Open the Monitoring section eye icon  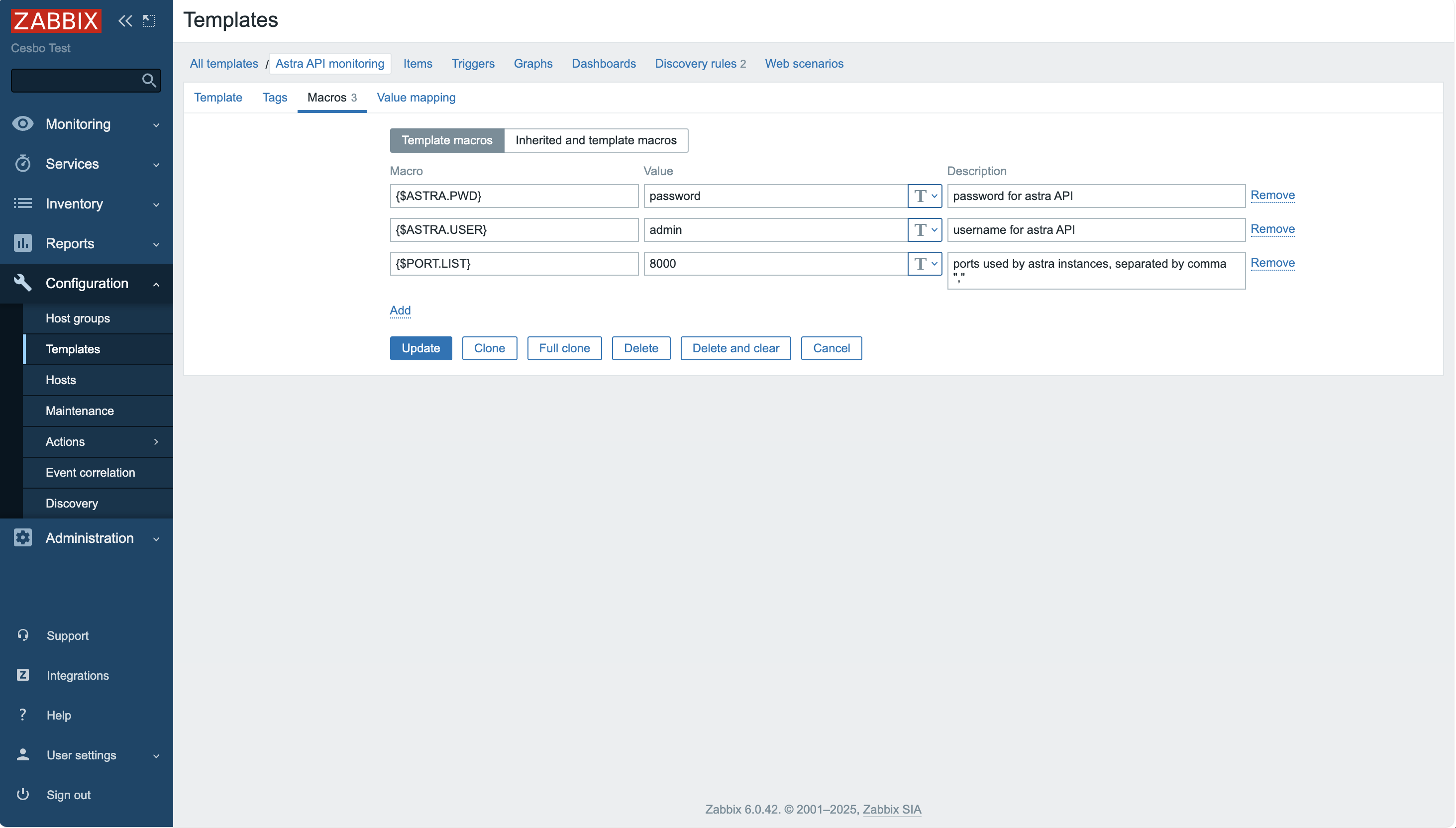[22, 123]
